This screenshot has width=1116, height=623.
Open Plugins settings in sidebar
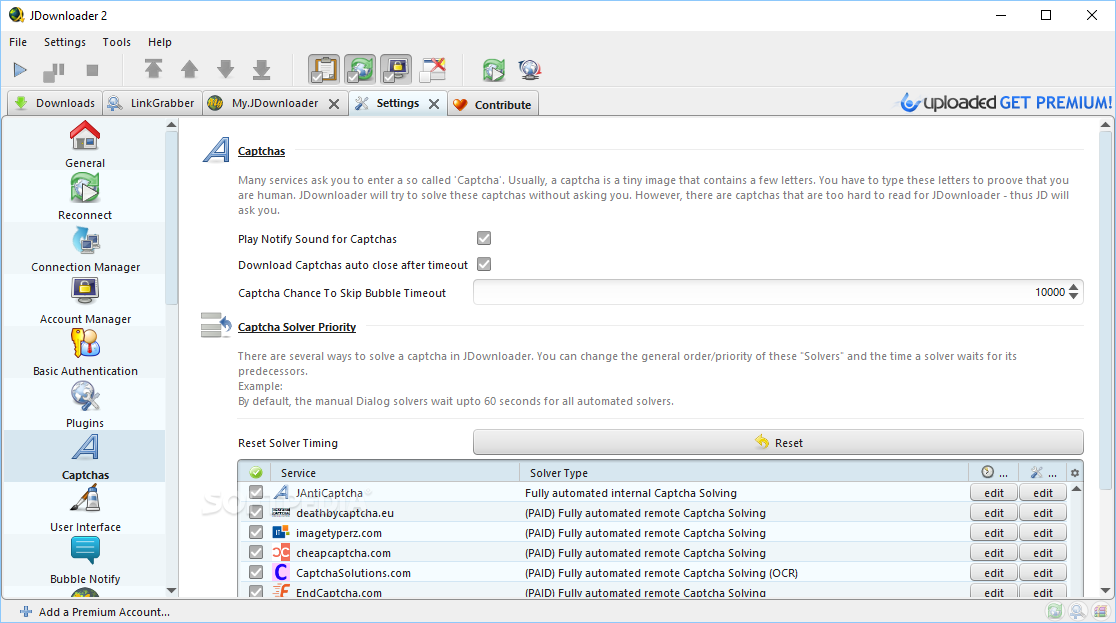tap(85, 404)
